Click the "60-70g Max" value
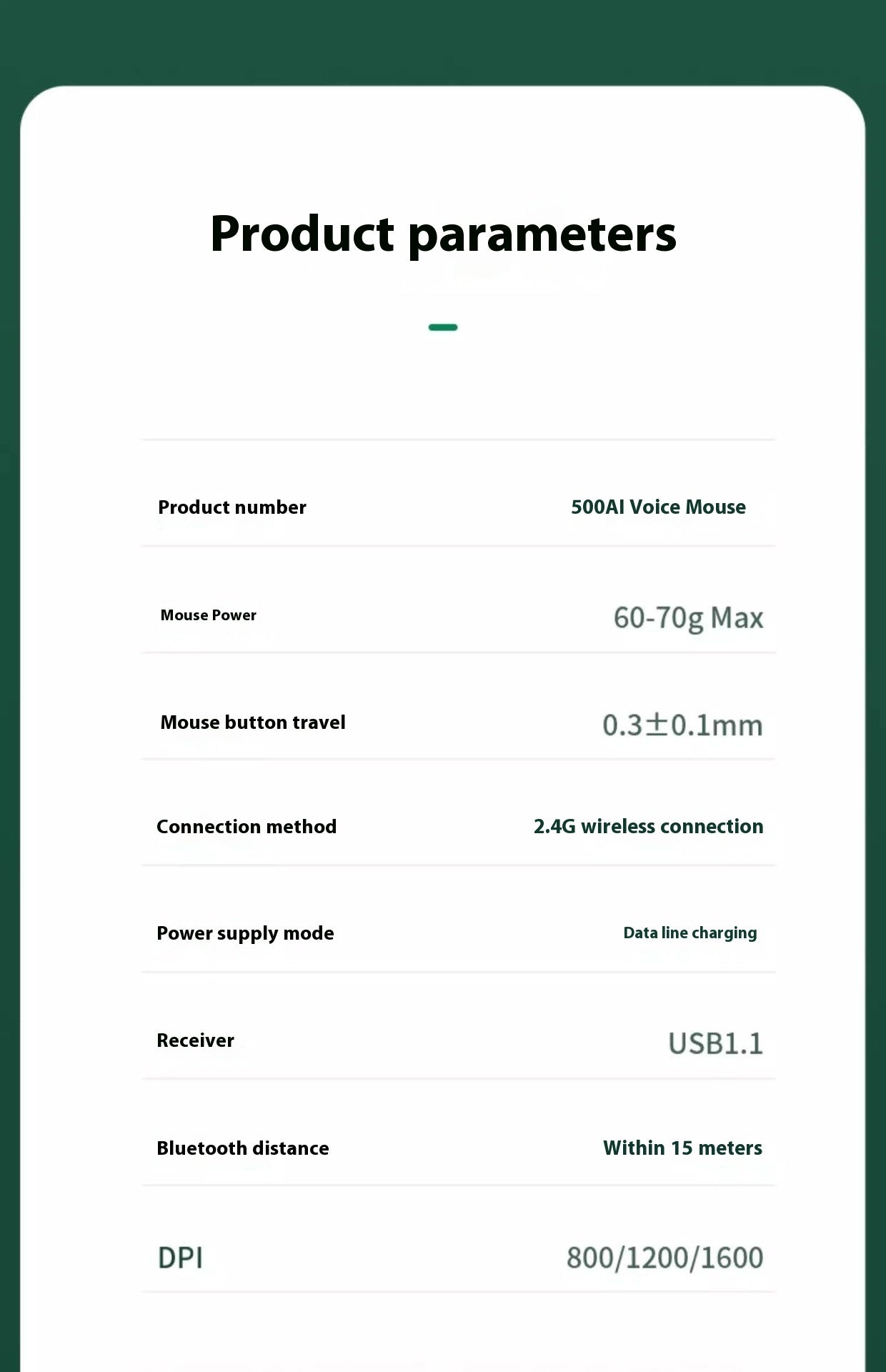886x1372 pixels. 688,617
